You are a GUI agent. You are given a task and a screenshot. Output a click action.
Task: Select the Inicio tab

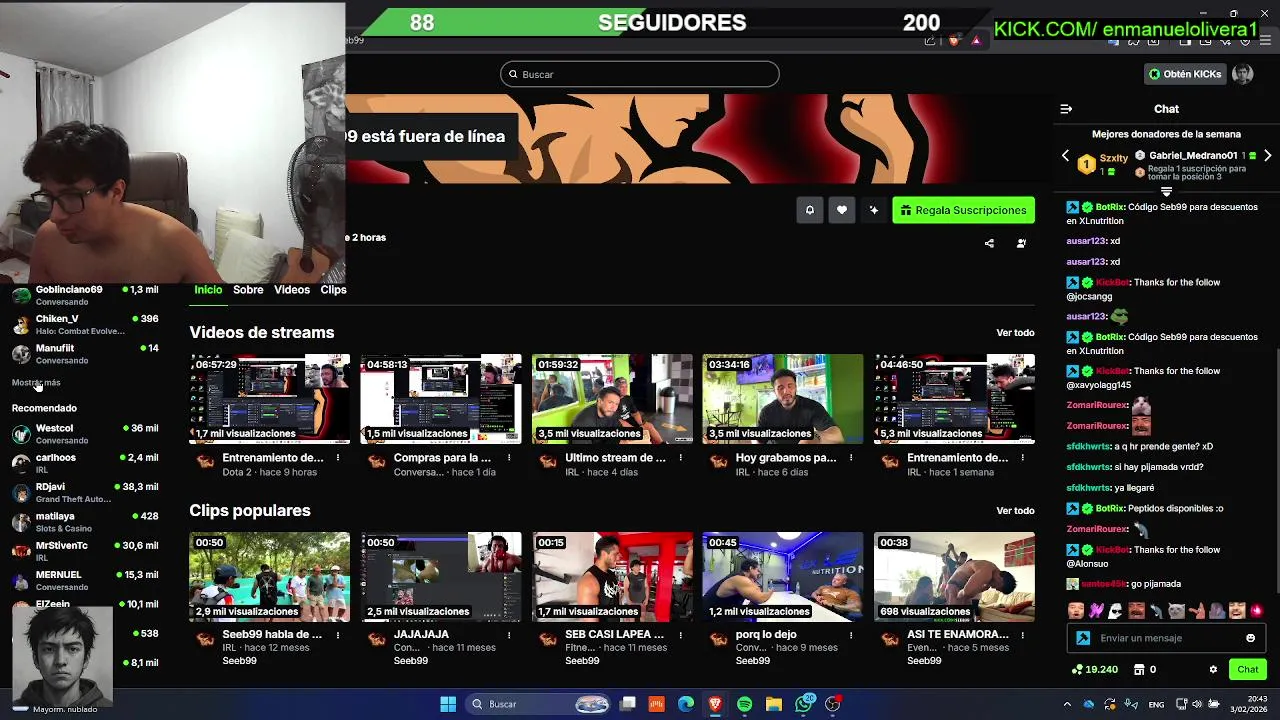208,290
